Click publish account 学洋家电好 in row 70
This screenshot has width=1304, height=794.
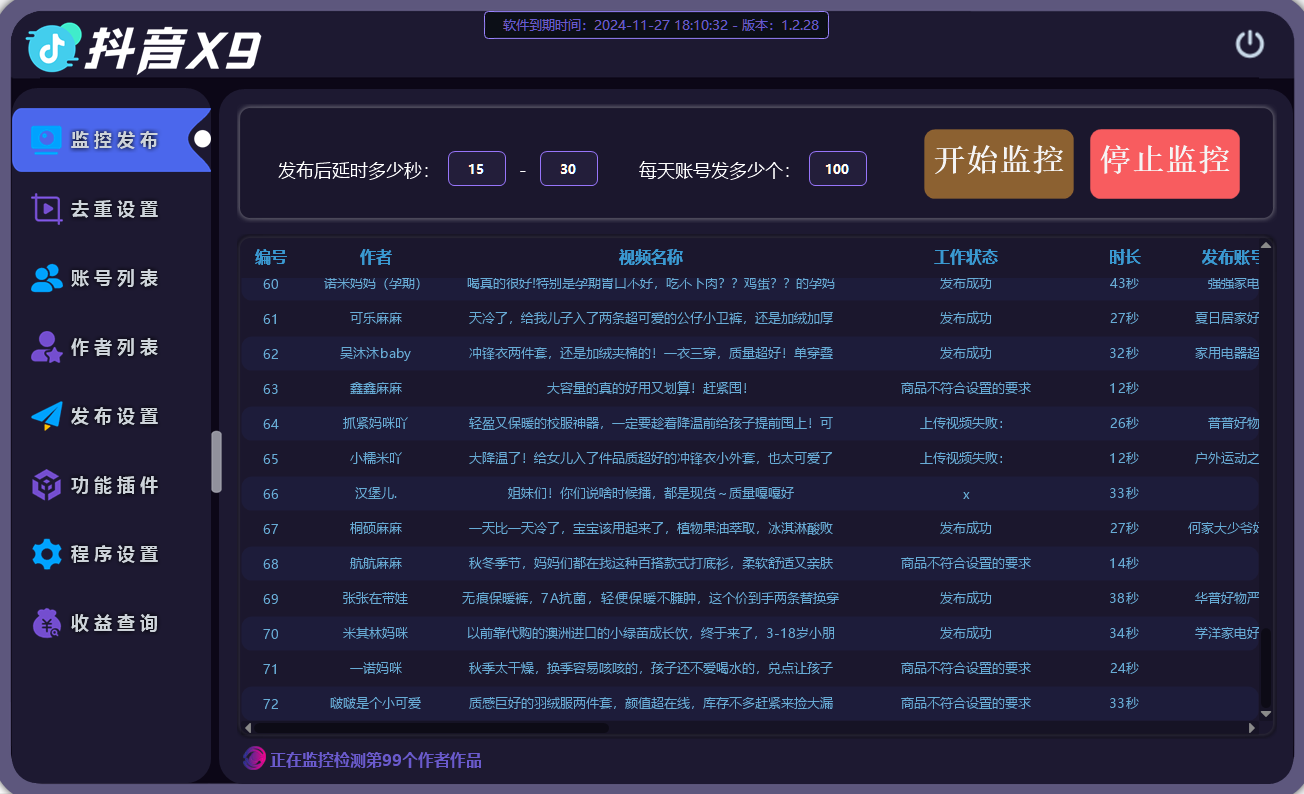[1227, 633]
